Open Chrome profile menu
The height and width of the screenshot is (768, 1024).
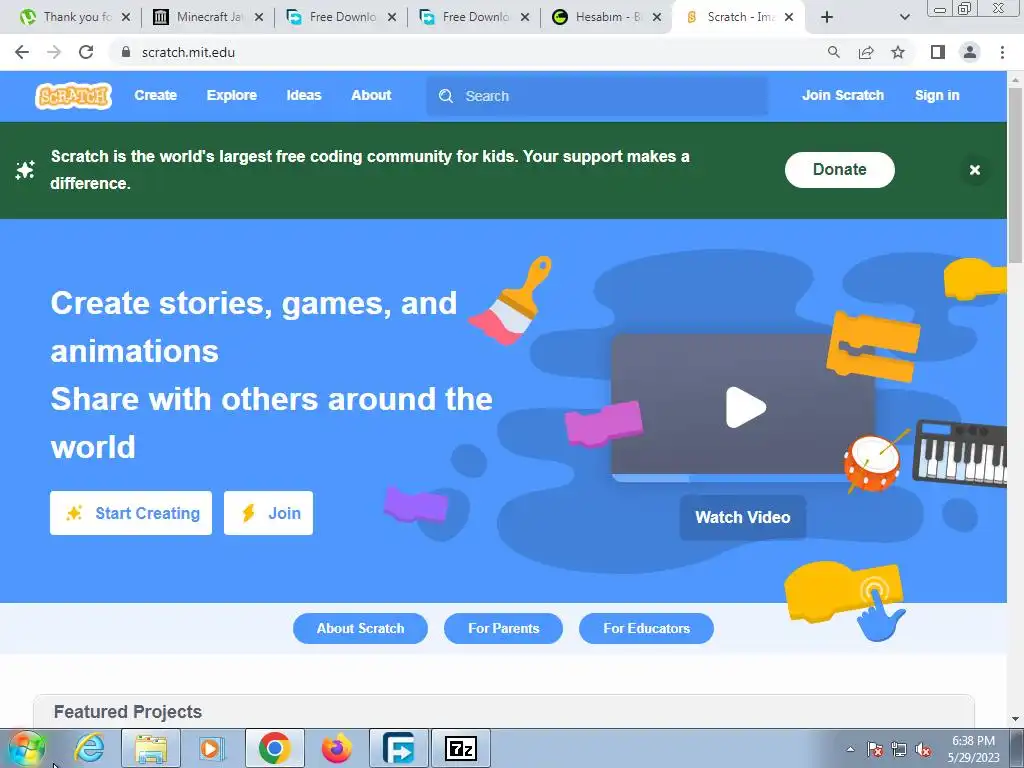pos(970,52)
